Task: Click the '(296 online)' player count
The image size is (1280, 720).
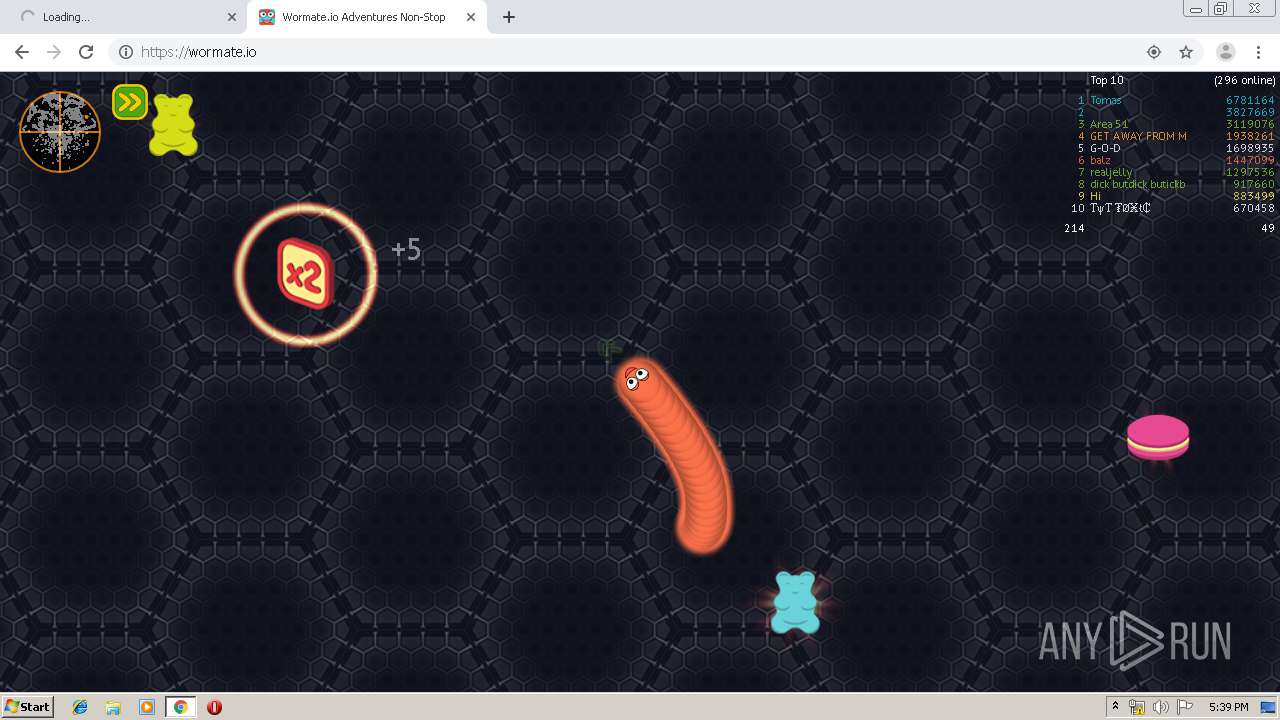Action: (1245, 80)
